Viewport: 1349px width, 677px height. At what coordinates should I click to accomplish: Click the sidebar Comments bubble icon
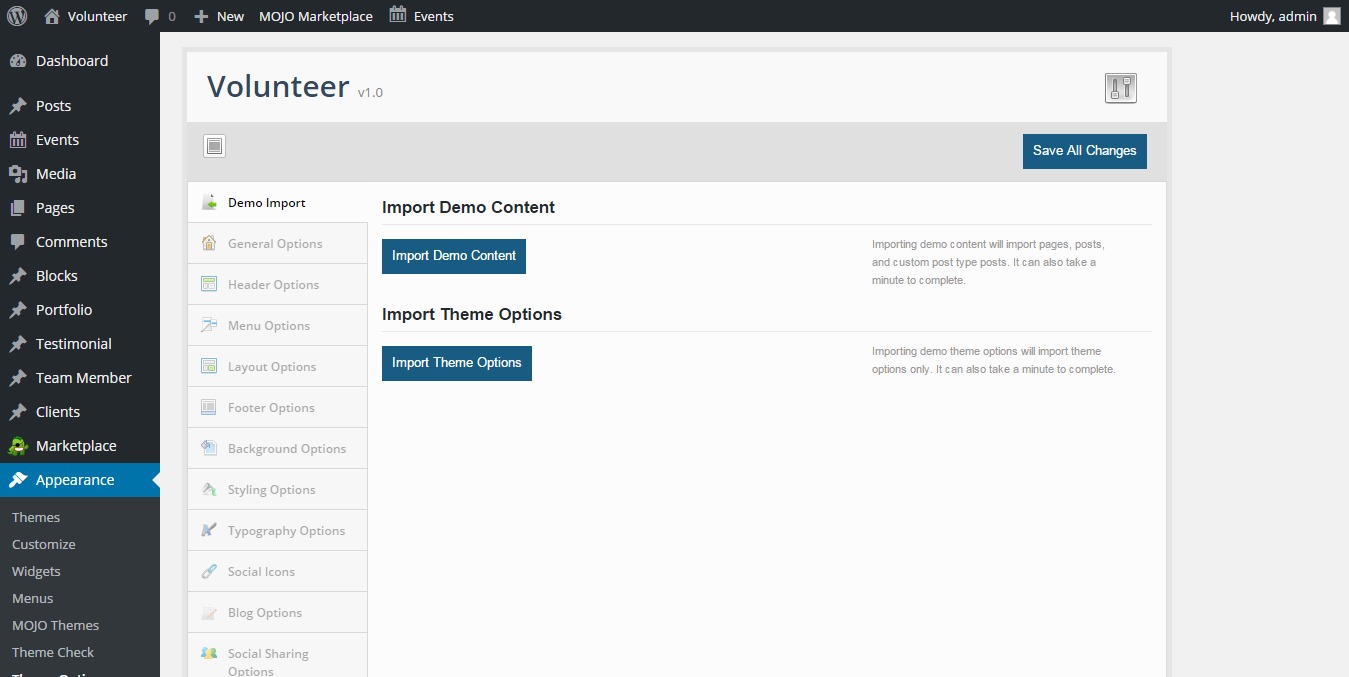[x=18, y=242]
